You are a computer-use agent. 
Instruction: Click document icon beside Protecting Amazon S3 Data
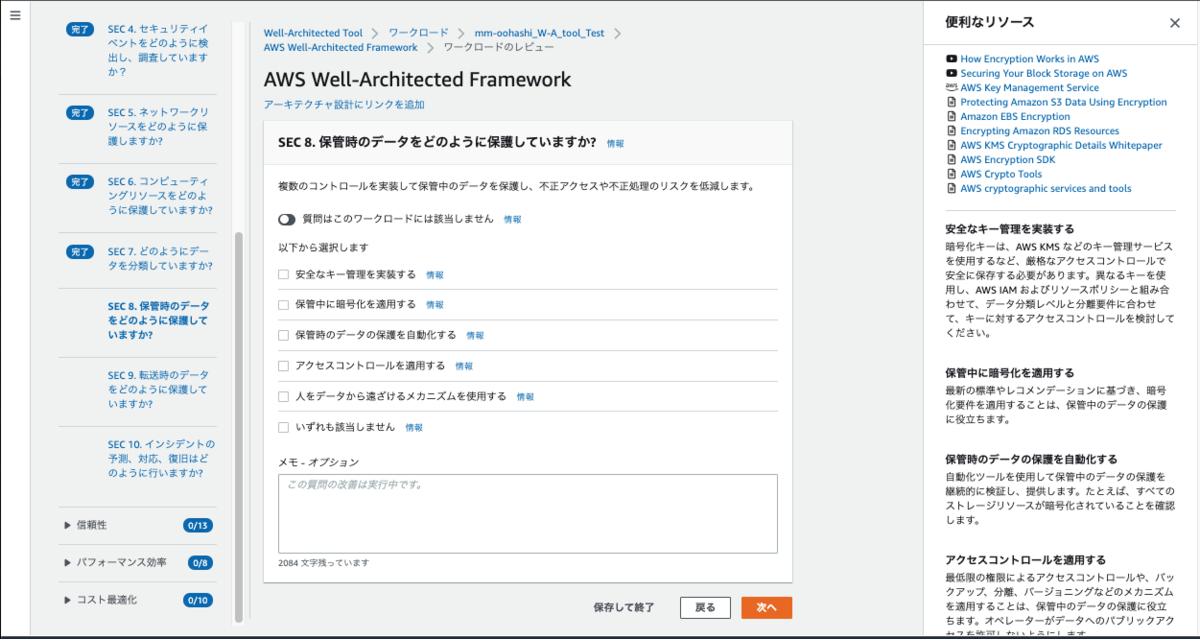click(x=951, y=102)
